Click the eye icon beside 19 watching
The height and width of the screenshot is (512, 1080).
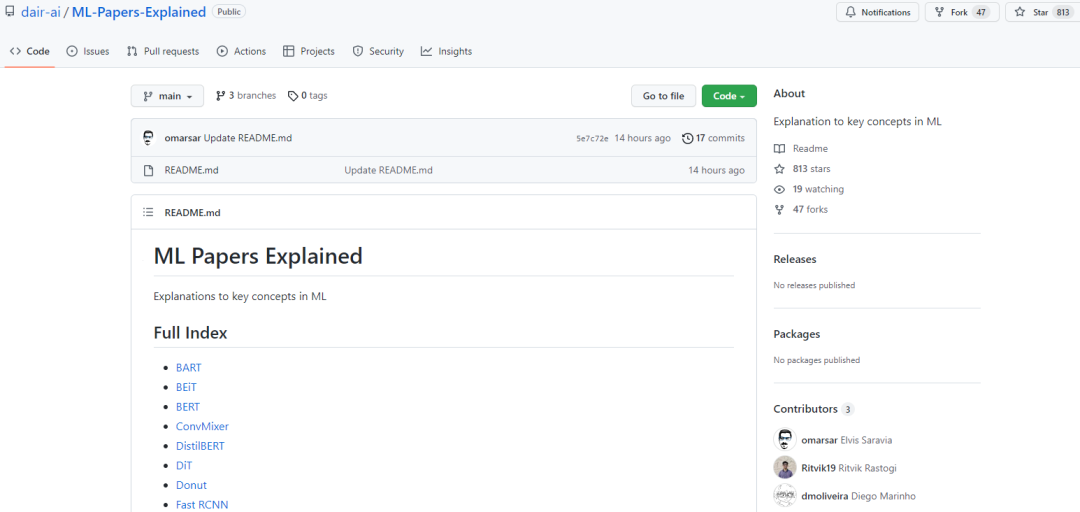[x=779, y=189]
